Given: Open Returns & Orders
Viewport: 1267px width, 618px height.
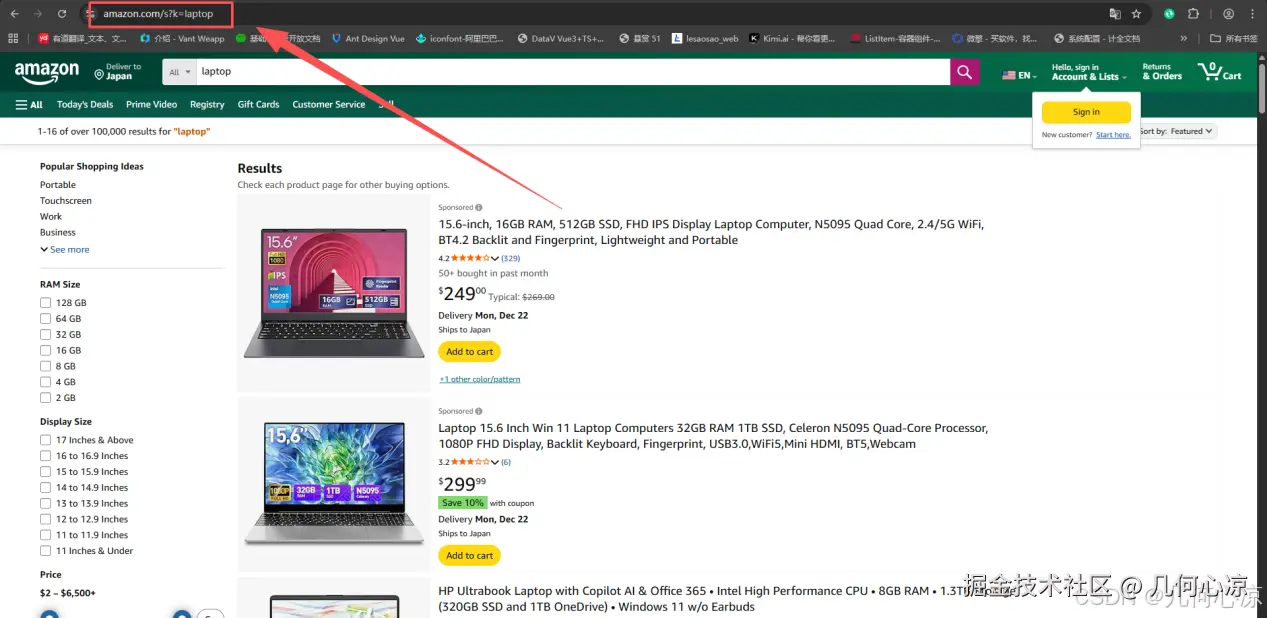Looking at the screenshot, I should click(1162, 72).
